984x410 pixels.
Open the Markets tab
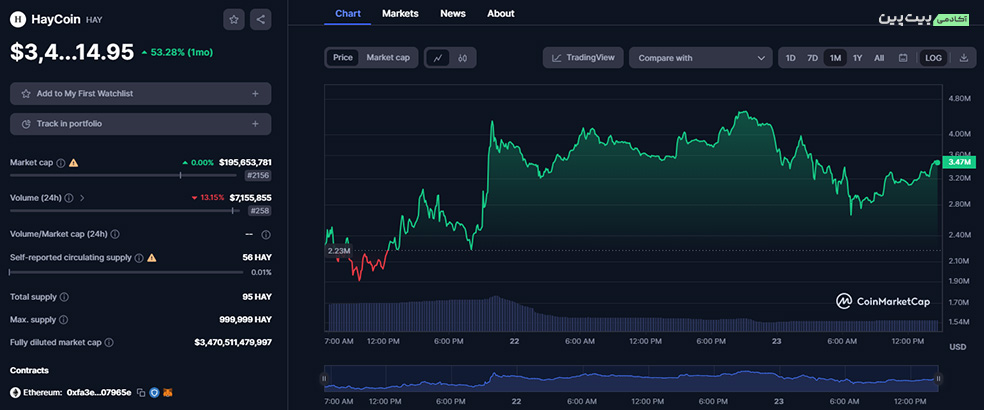[400, 13]
